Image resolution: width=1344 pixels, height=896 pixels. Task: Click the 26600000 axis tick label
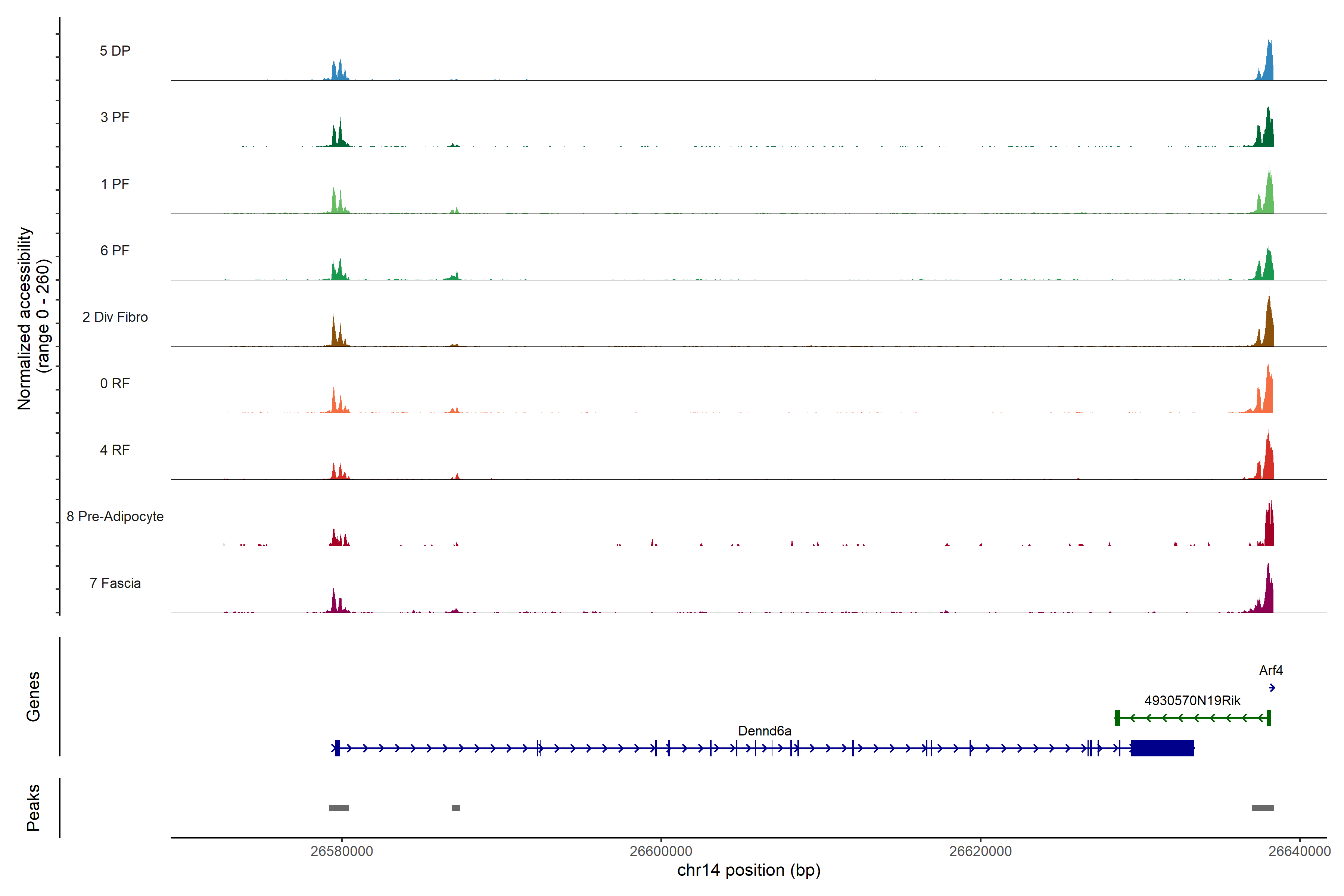[660, 852]
